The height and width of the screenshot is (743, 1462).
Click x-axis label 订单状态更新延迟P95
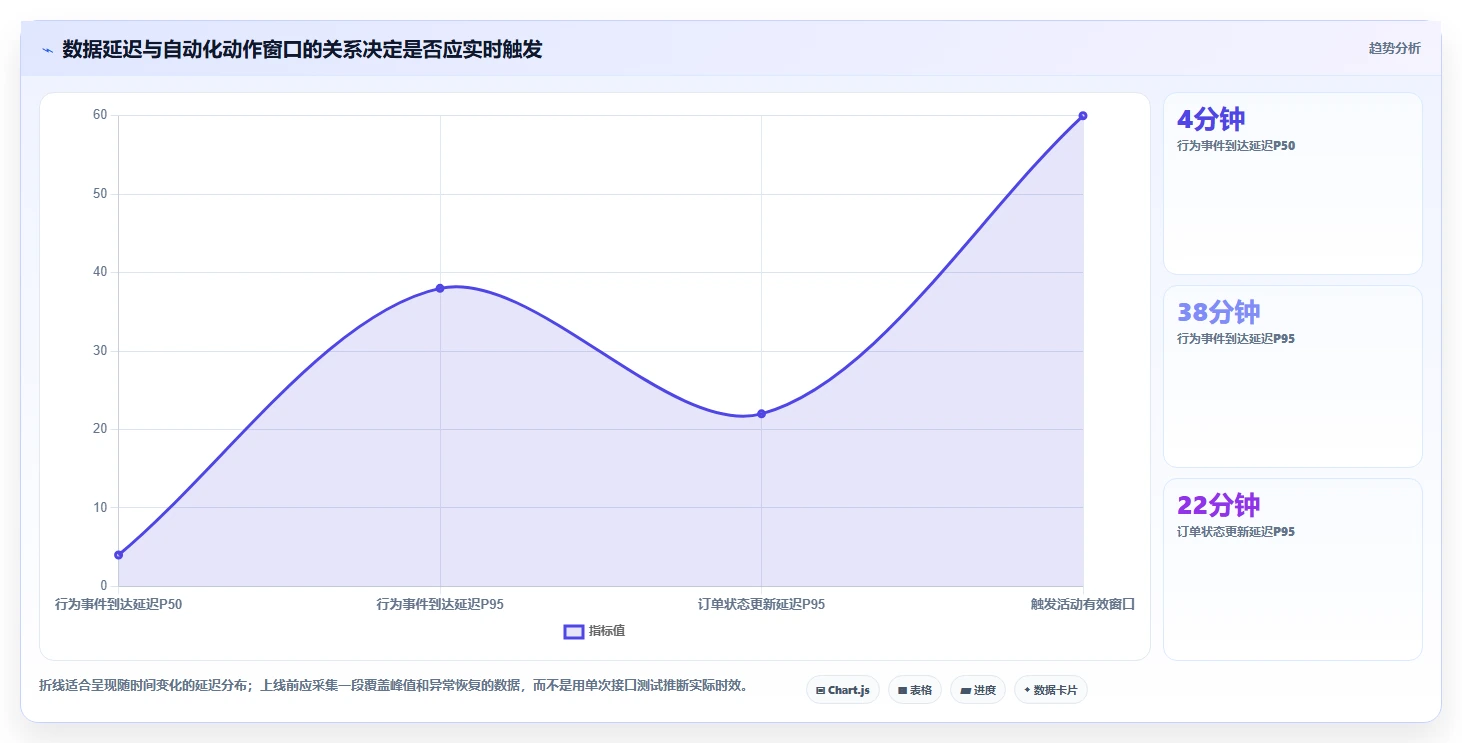(x=761, y=604)
